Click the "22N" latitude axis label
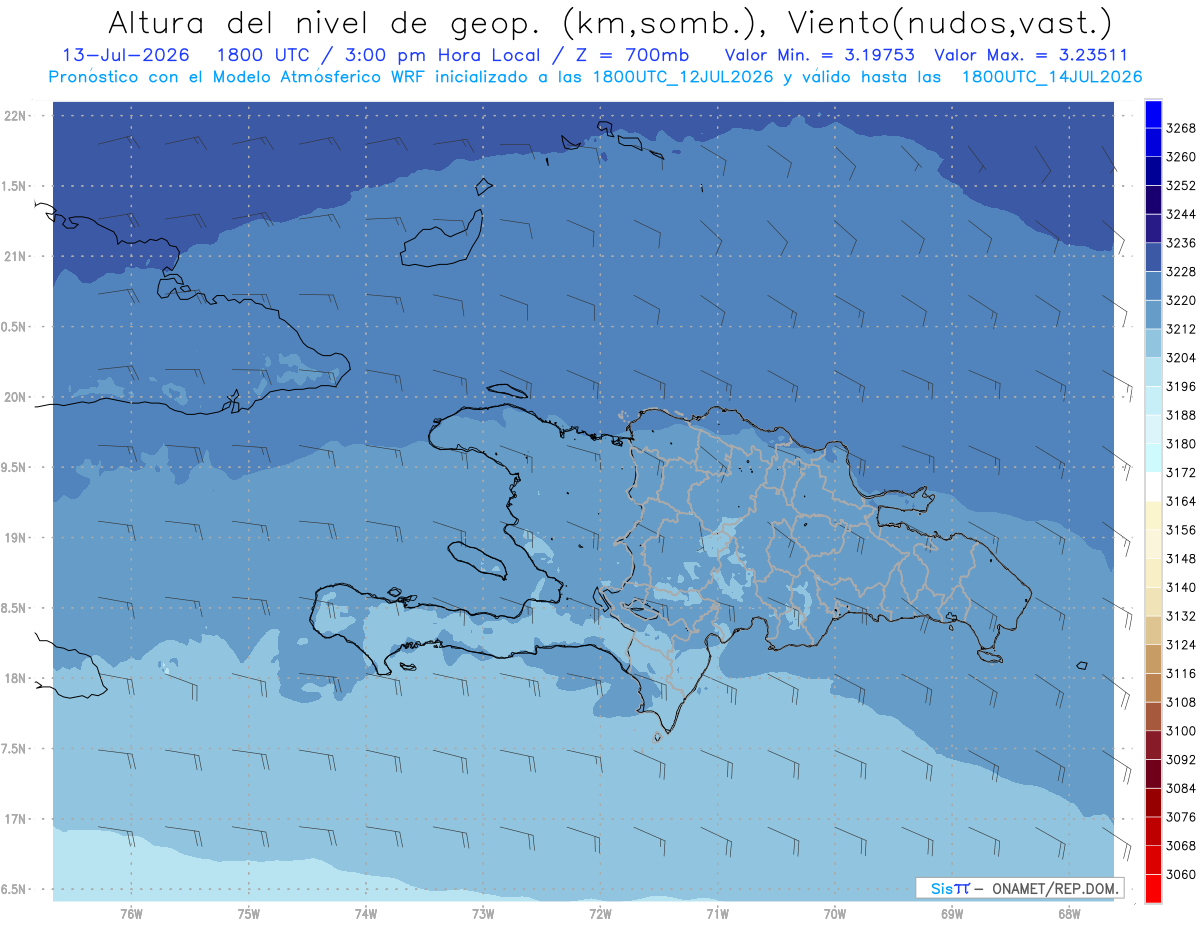Viewport: 1200px width, 927px height. click(x=17, y=115)
